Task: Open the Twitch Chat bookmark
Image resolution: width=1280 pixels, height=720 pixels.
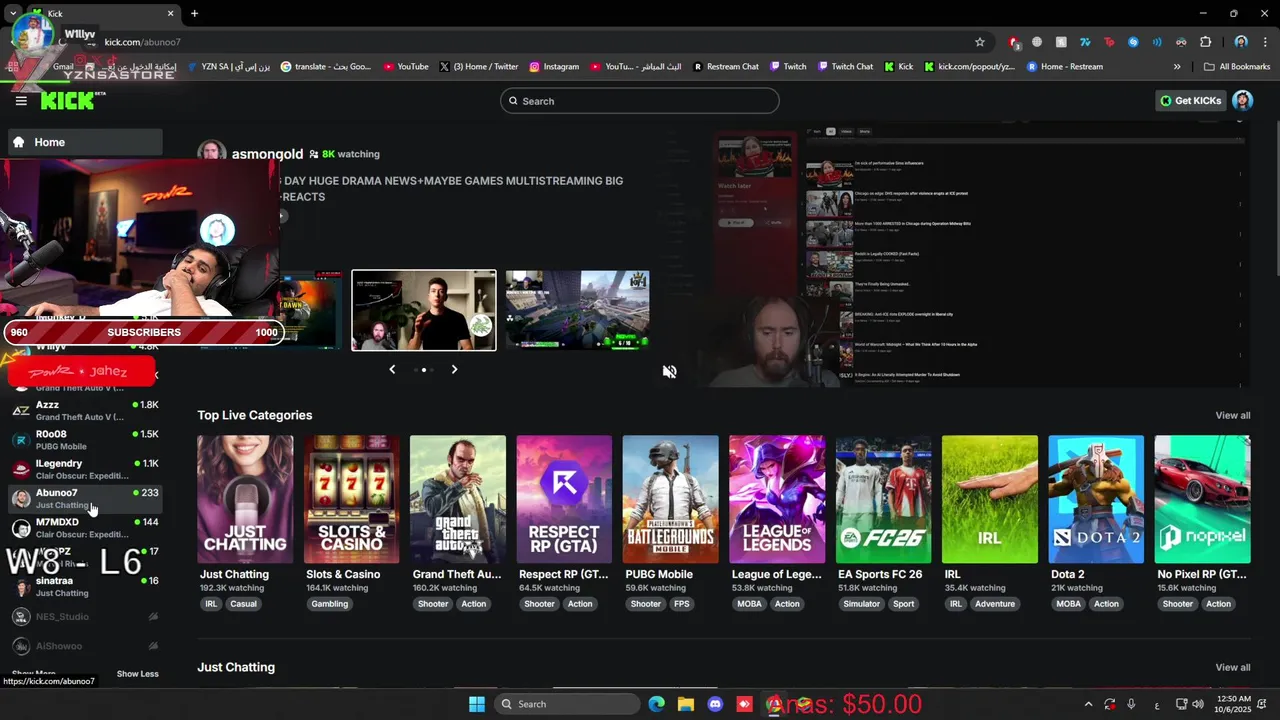Action: point(845,67)
